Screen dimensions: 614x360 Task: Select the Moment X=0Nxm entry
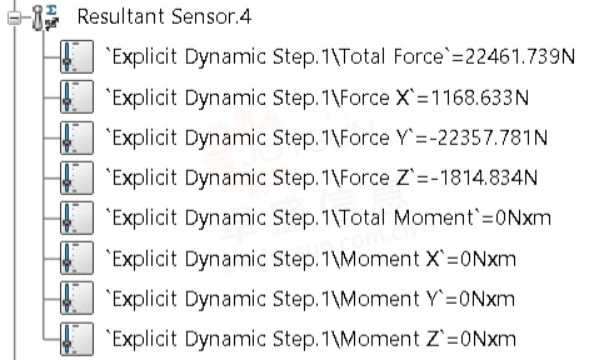(311, 259)
